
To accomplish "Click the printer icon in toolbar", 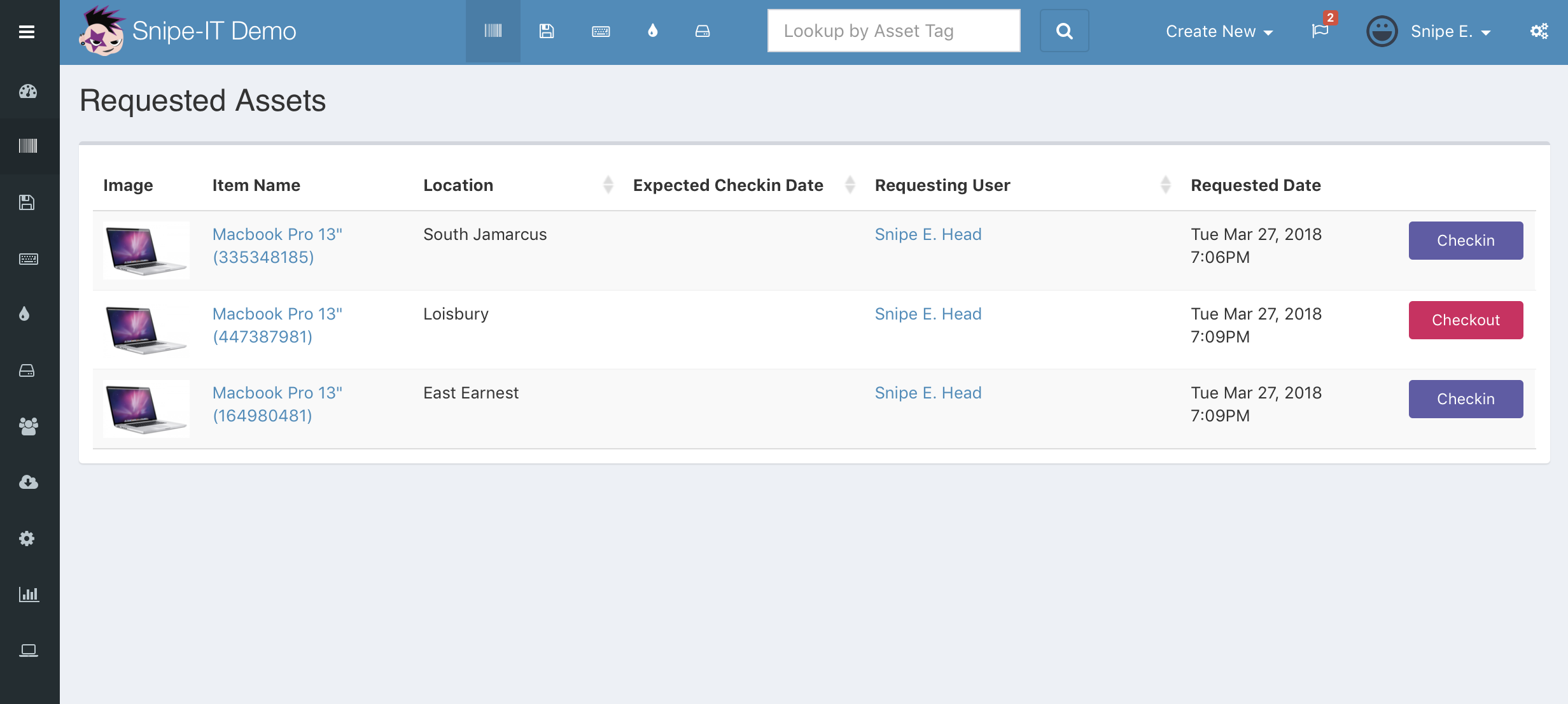I will [703, 31].
